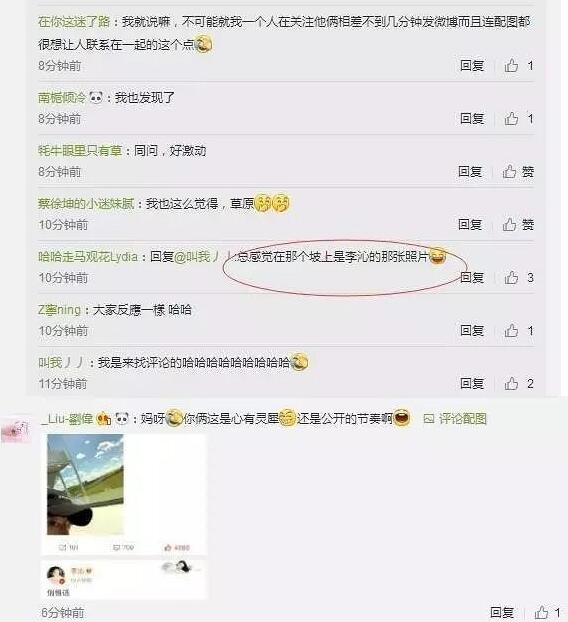Open profile of 牦牛眼里只有草
Image resolution: width=568 pixels, height=622 pixels.
[x=80, y=151]
